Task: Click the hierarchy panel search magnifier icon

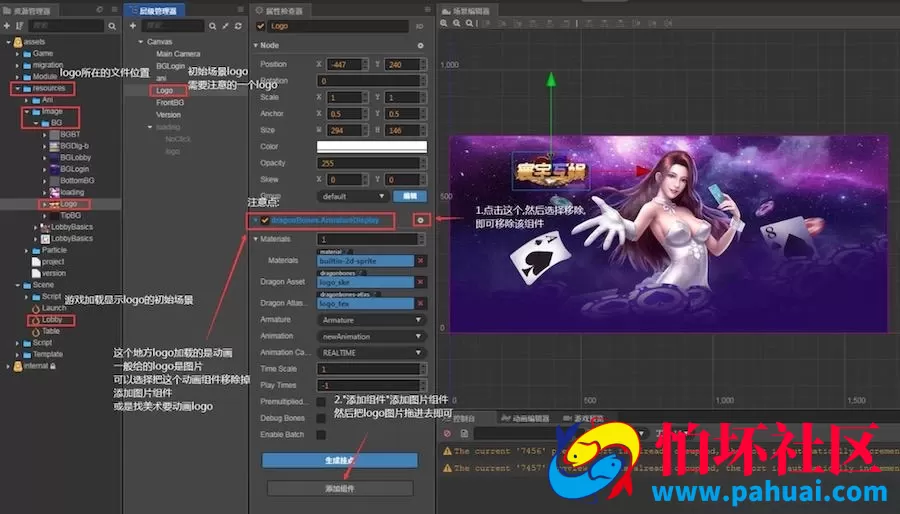Action: pos(212,26)
